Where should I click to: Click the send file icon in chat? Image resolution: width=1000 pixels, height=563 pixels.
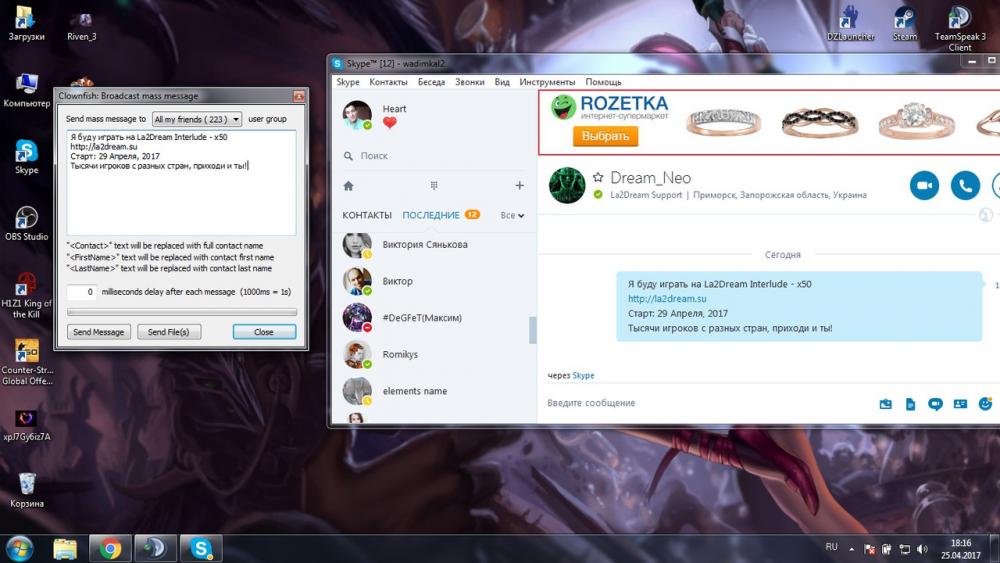910,404
